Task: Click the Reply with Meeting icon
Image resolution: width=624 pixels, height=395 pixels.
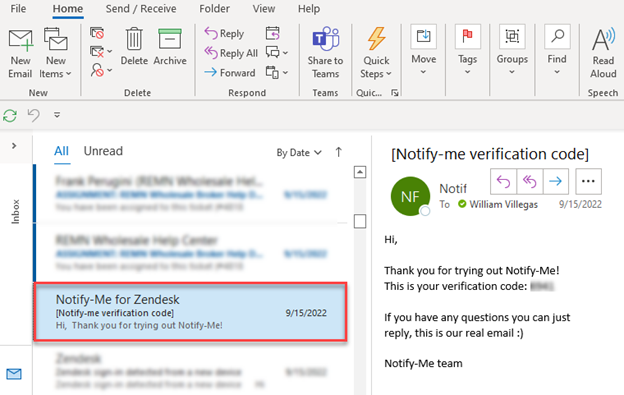Action: (x=273, y=33)
